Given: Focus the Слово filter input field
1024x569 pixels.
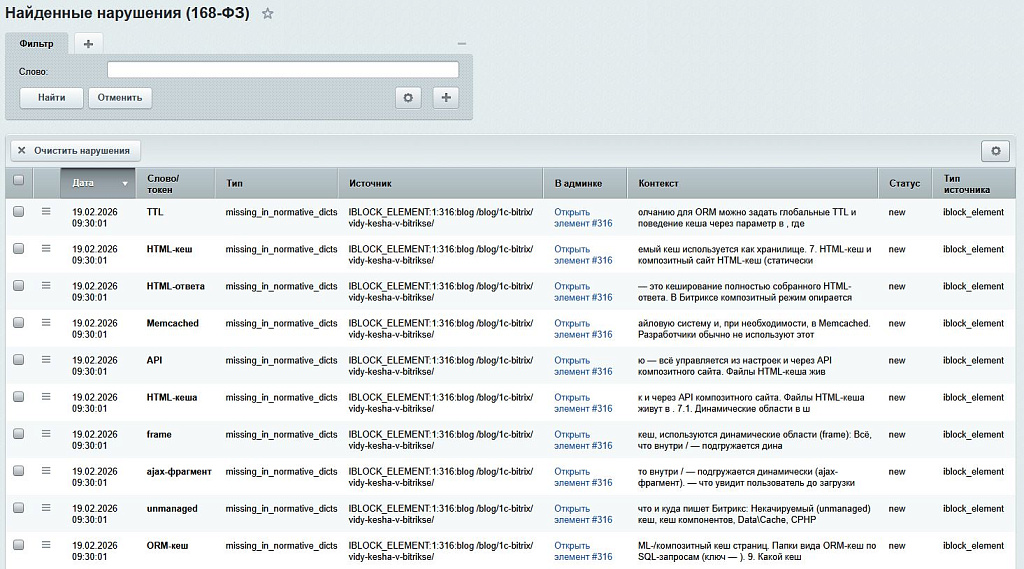Looking at the screenshot, I should coord(282,70).
